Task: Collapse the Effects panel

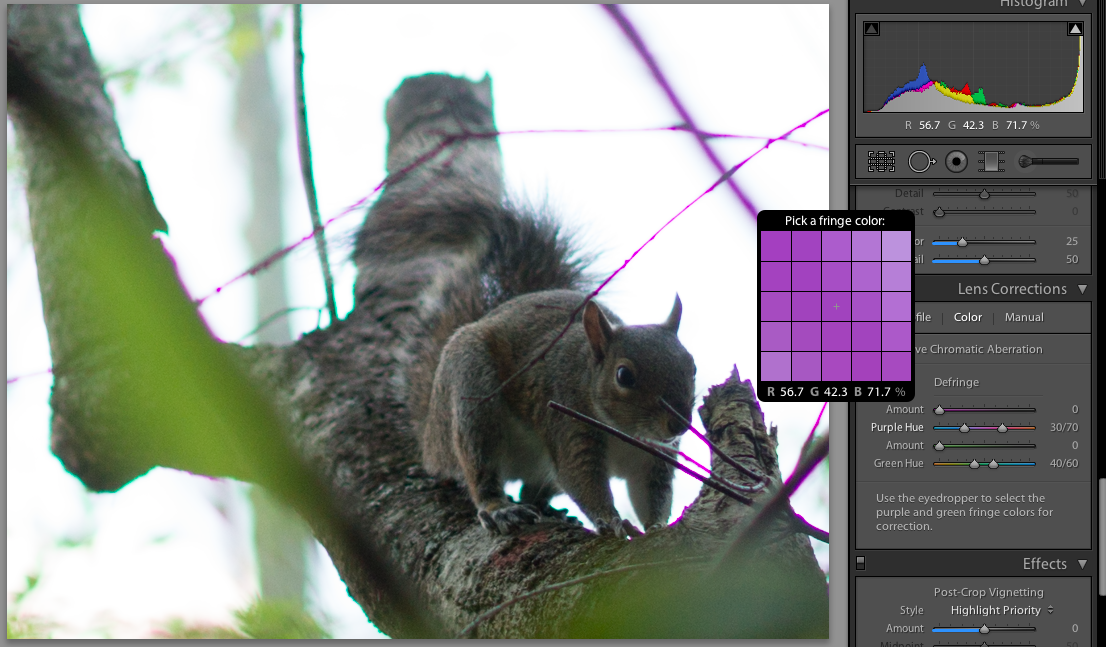Action: [1082, 564]
